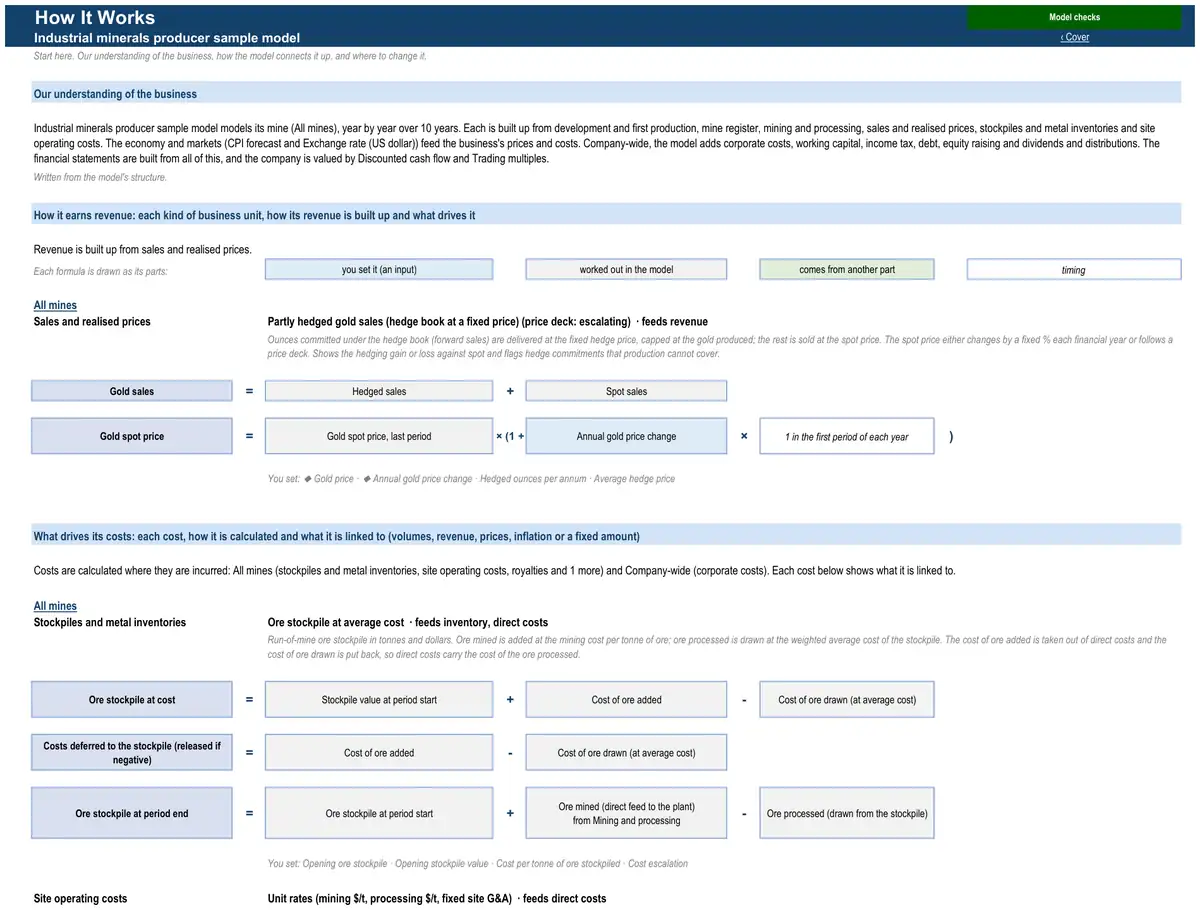Click the 'Our understanding of the business' header

[606, 94]
